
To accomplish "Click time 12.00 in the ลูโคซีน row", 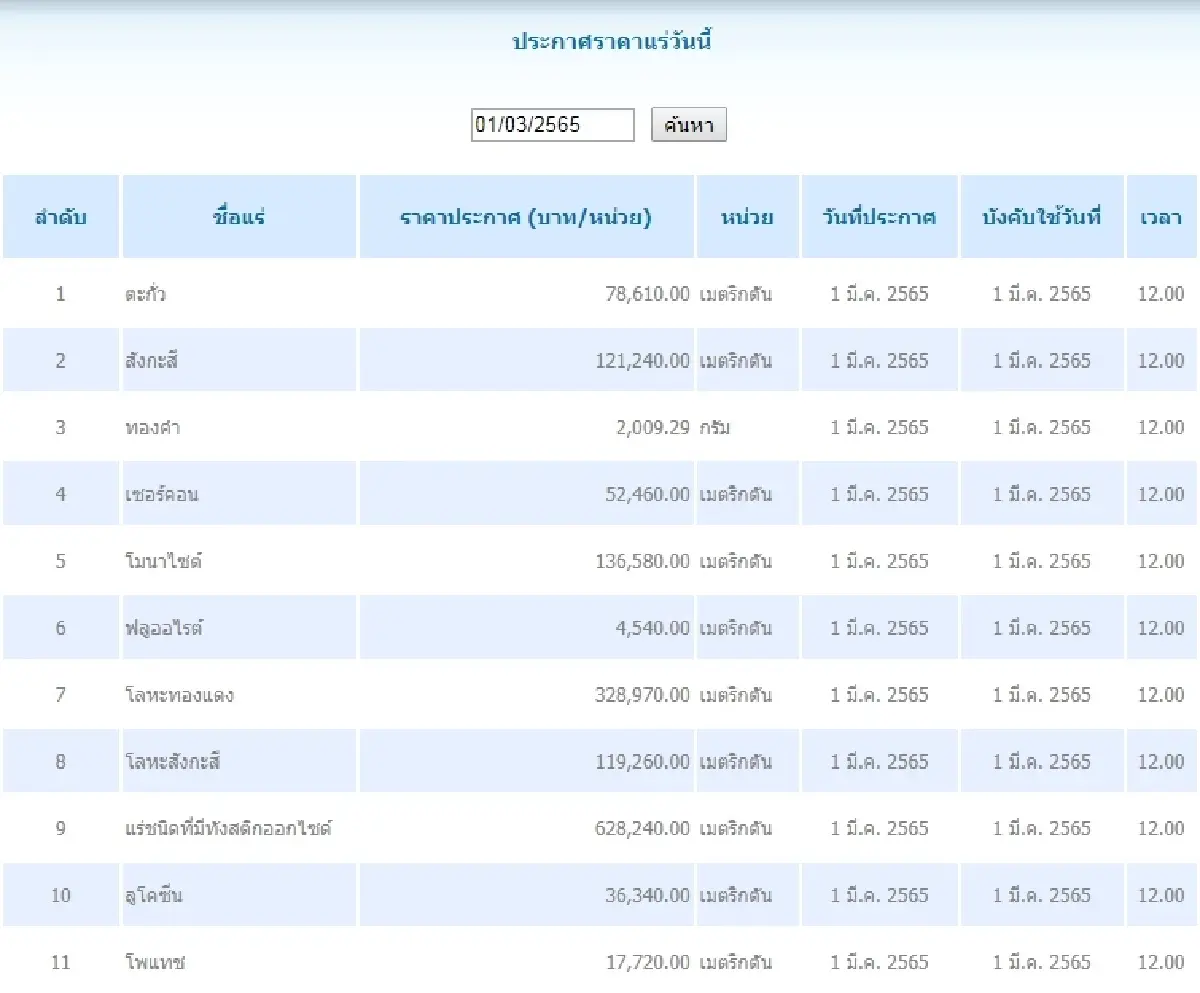I will (x=1161, y=895).
